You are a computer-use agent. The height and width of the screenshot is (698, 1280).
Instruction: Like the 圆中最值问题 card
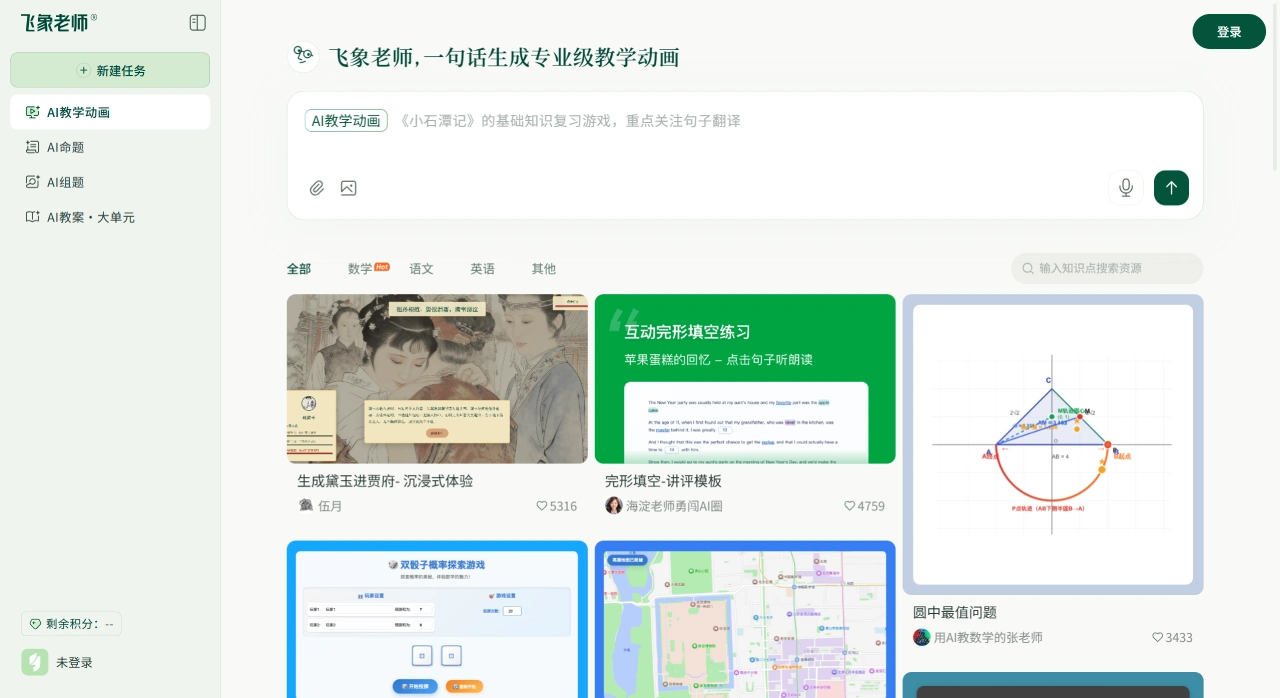1157,637
